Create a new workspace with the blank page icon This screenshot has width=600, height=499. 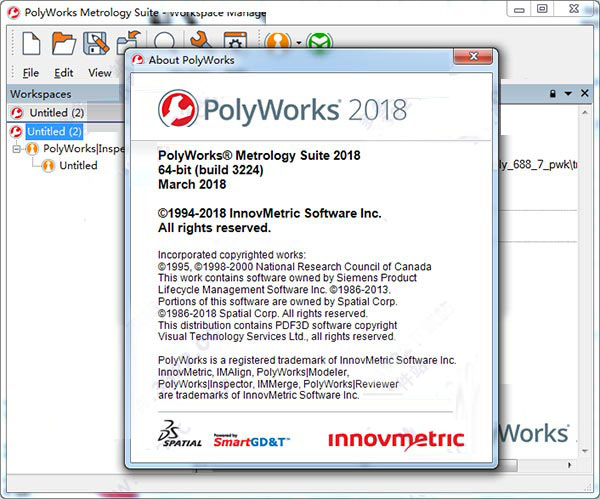point(31,44)
